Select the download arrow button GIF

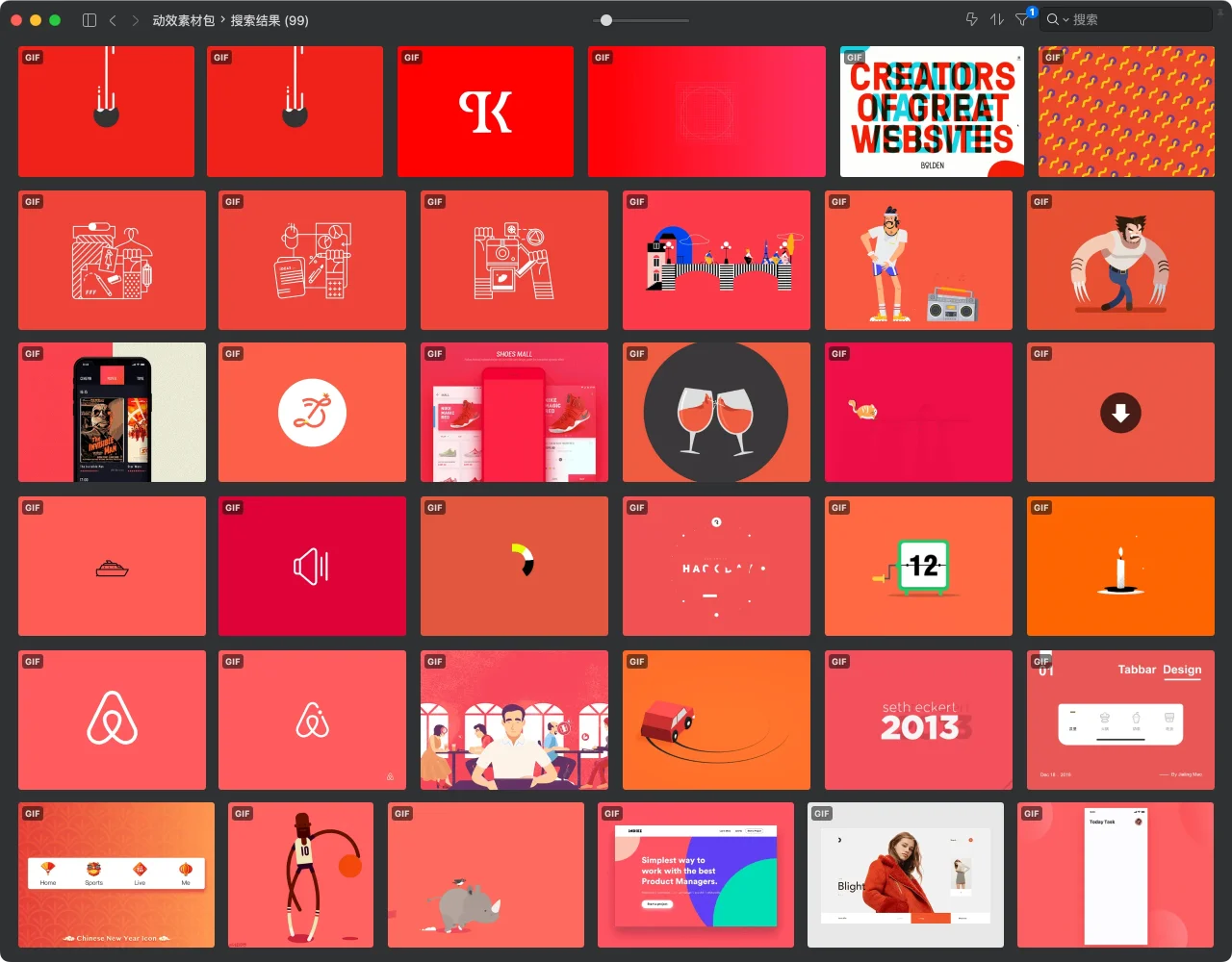pyautogui.click(x=1120, y=413)
